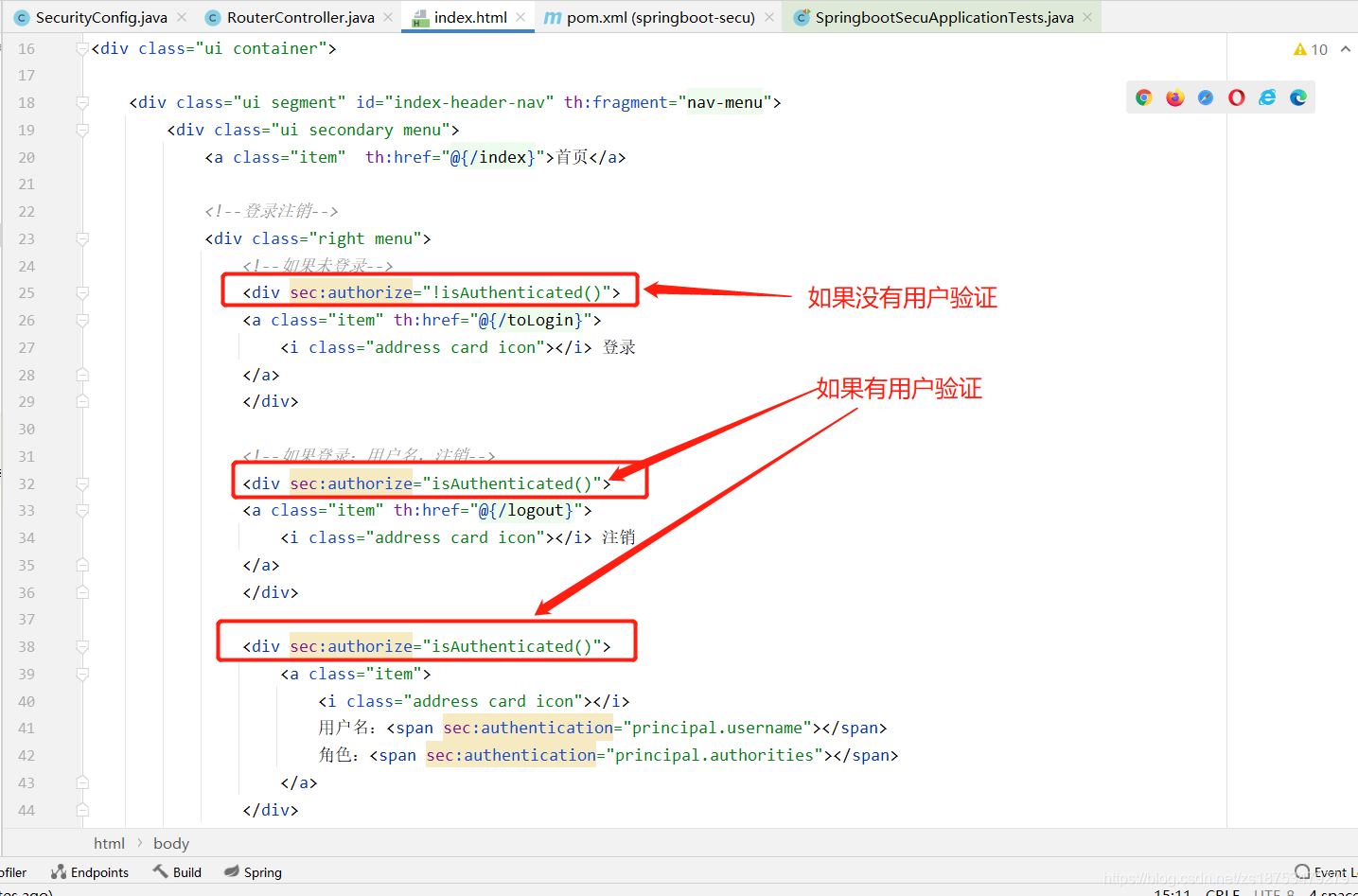Image resolution: width=1358 pixels, height=896 pixels.
Task: Click fold end marker at line 44
Action: click(x=82, y=810)
